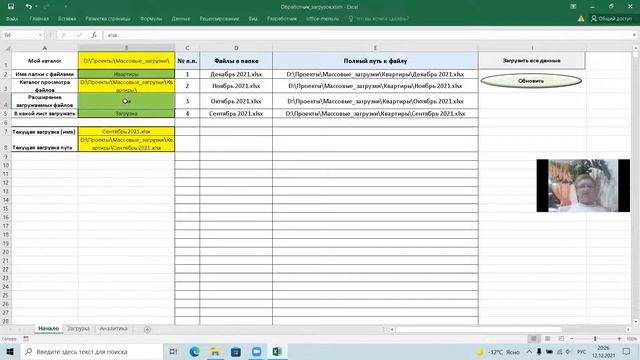This screenshot has height=360, width=640.
Task: Click the formula bar showing xlsx
Action: point(367,36)
